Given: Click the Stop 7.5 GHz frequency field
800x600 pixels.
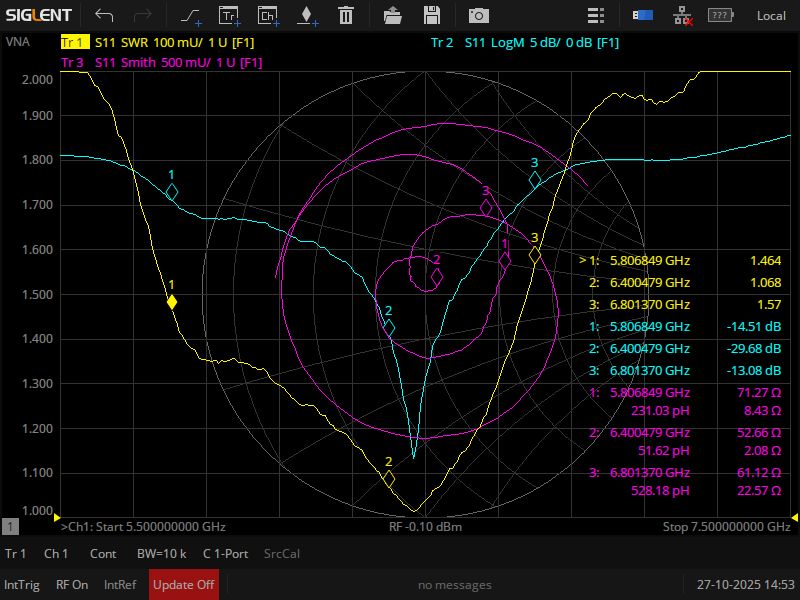Looking at the screenshot, I should (726, 526).
